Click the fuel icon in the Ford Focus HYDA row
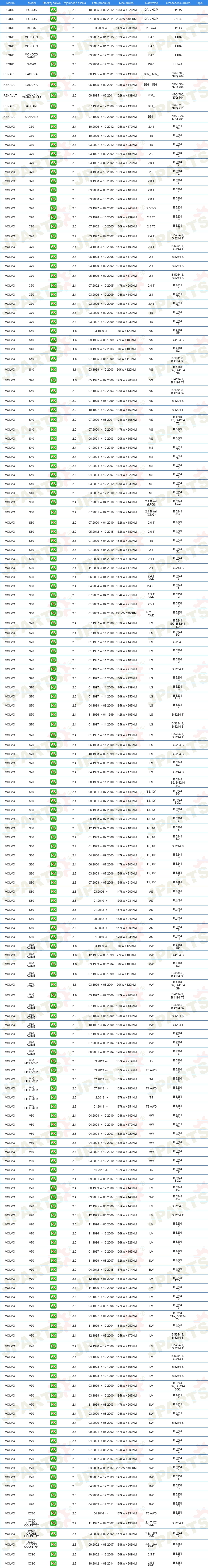Viewport: 208px width, 1568px height. tap(53, 10)
